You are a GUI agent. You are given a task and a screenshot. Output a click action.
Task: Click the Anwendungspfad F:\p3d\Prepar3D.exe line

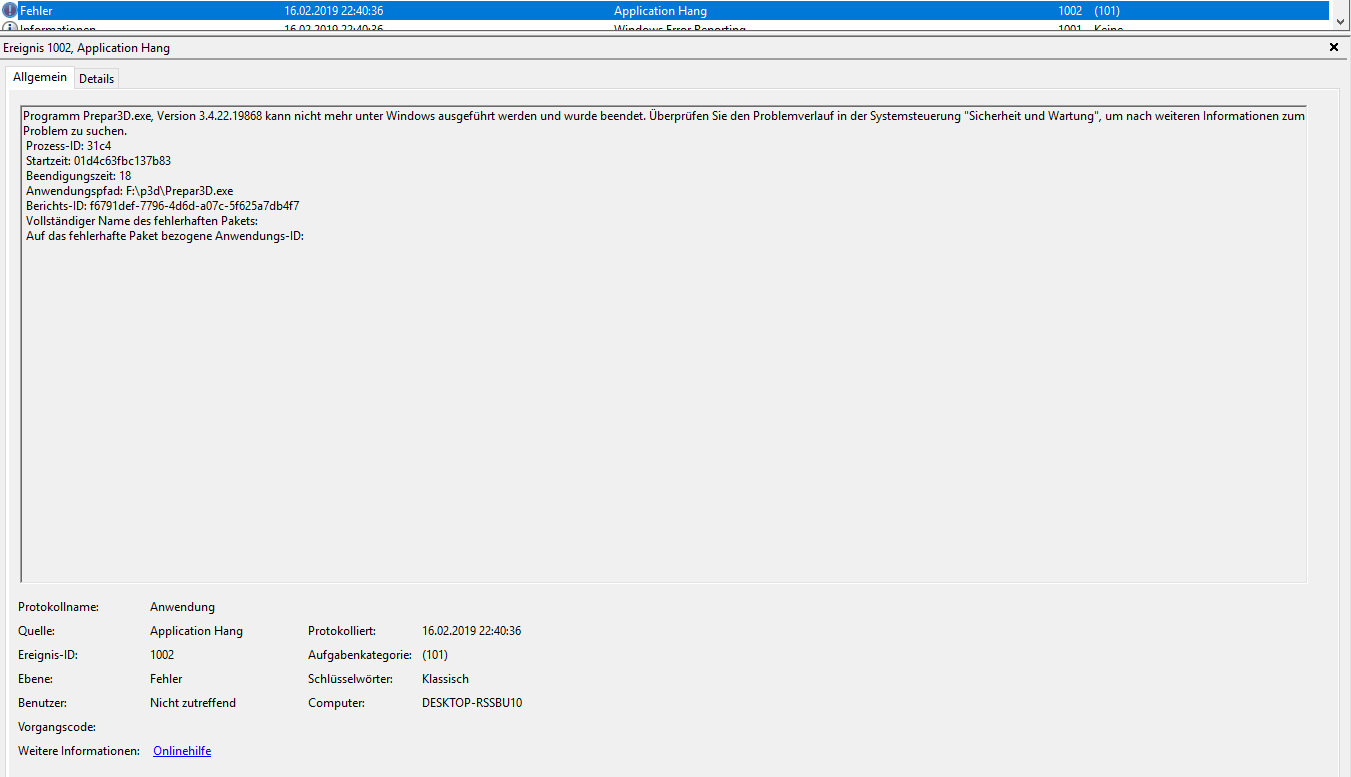[129, 191]
